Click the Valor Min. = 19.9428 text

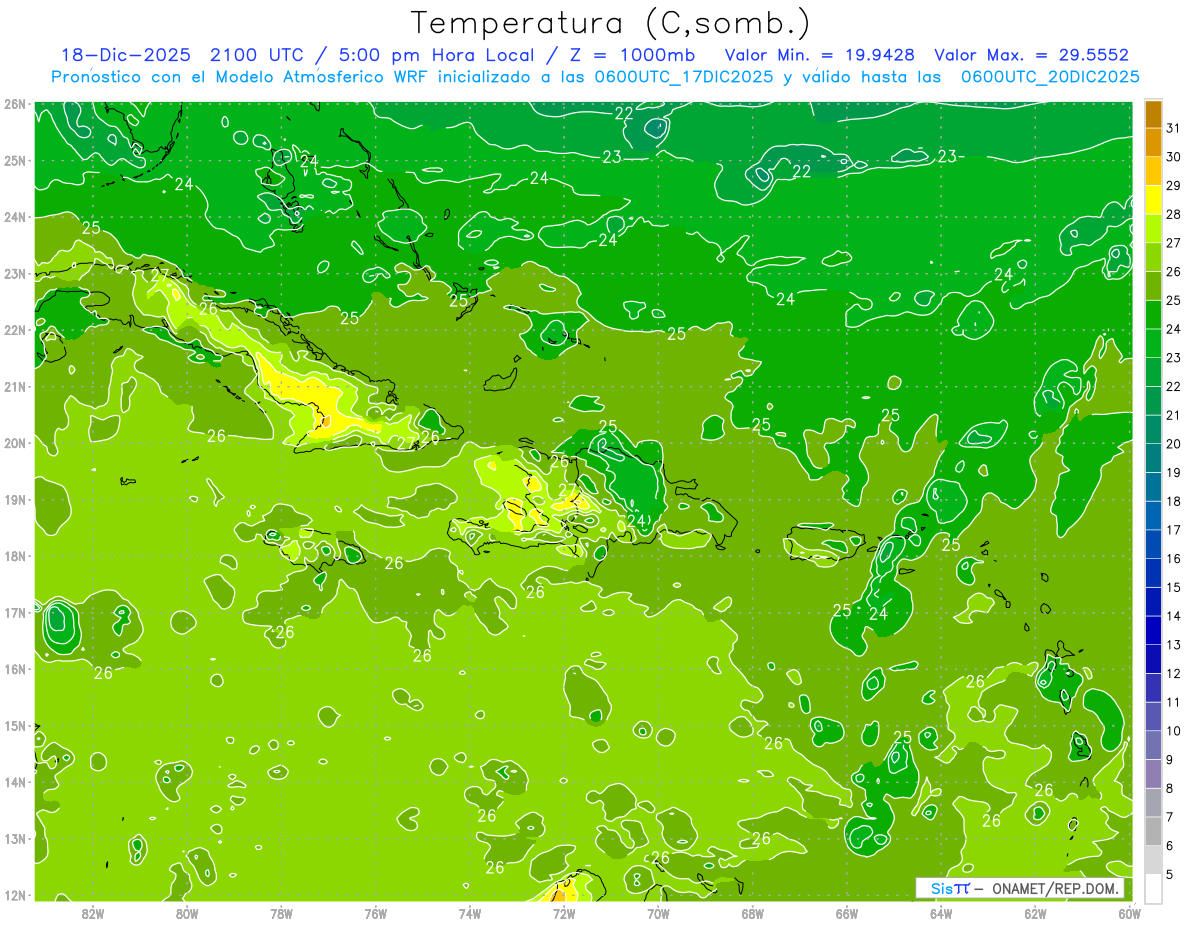pos(819,56)
